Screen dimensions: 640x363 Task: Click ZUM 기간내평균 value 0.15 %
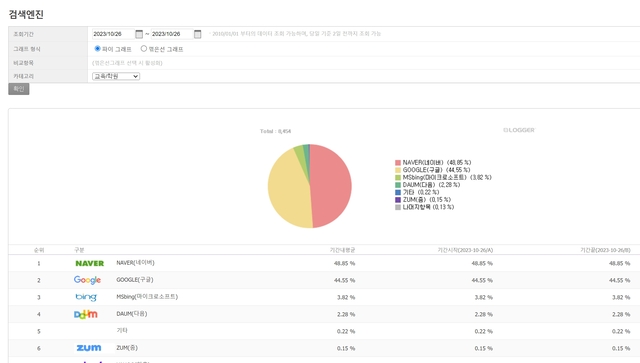coord(346,349)
